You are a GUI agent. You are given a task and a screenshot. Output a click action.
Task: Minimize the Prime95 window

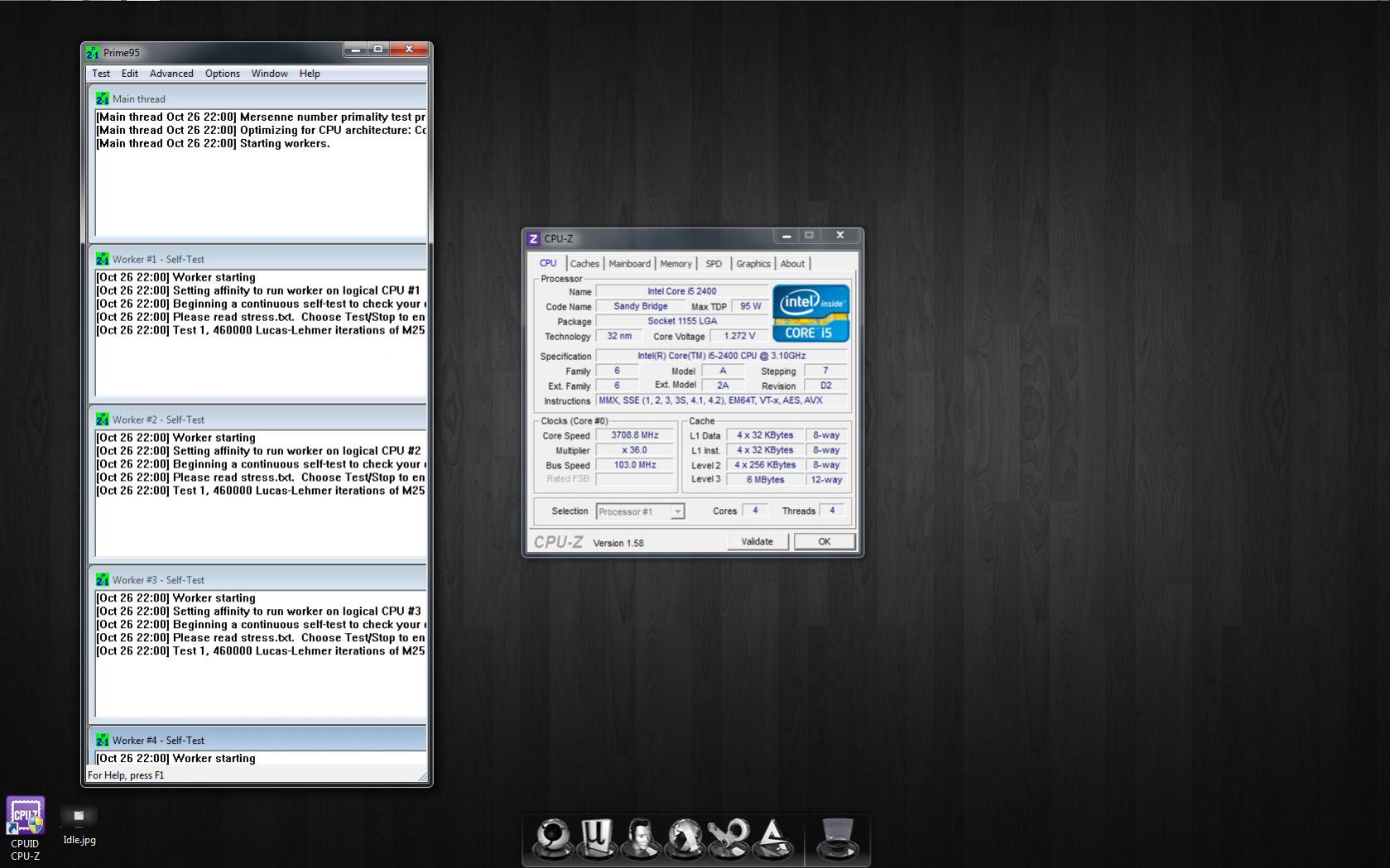click(x=356, y=50)
